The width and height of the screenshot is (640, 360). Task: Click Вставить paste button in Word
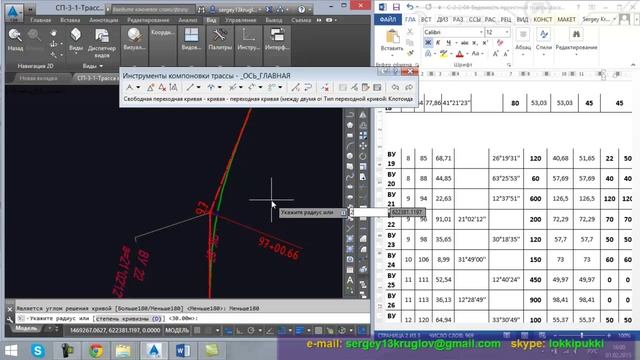point(392,41)
